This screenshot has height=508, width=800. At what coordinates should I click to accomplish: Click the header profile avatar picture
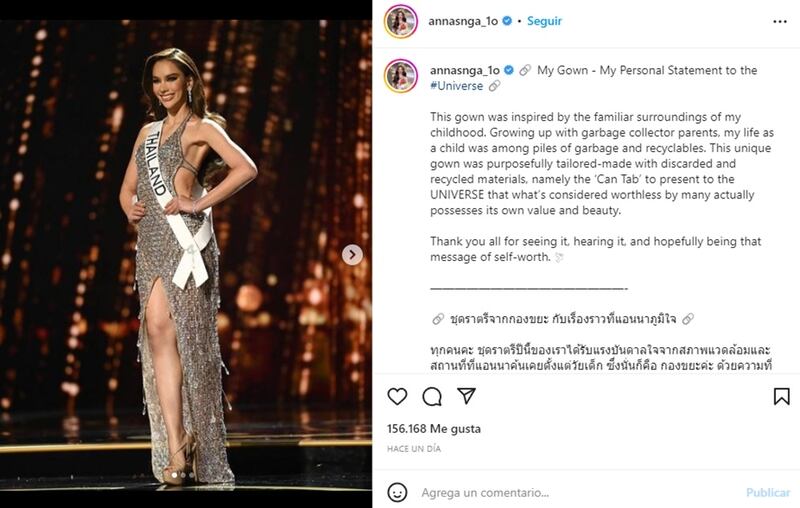[x=401, y=21]
